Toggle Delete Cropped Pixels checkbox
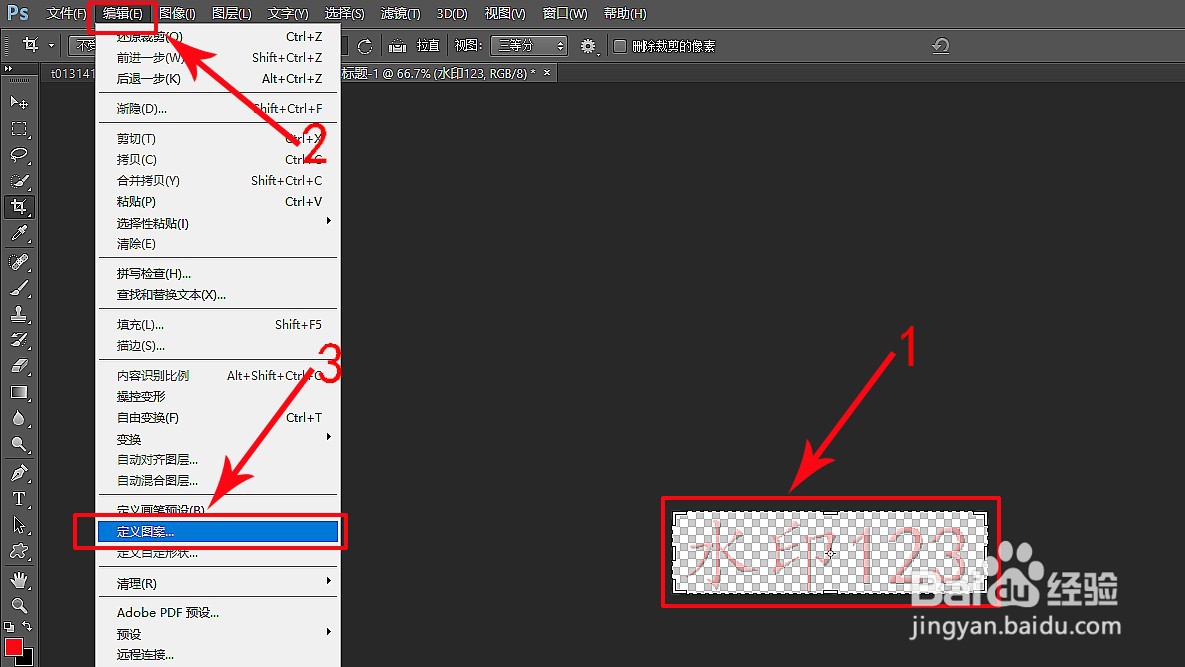The height and width of the screenshot is (667, 1185). tap(620, 46)
